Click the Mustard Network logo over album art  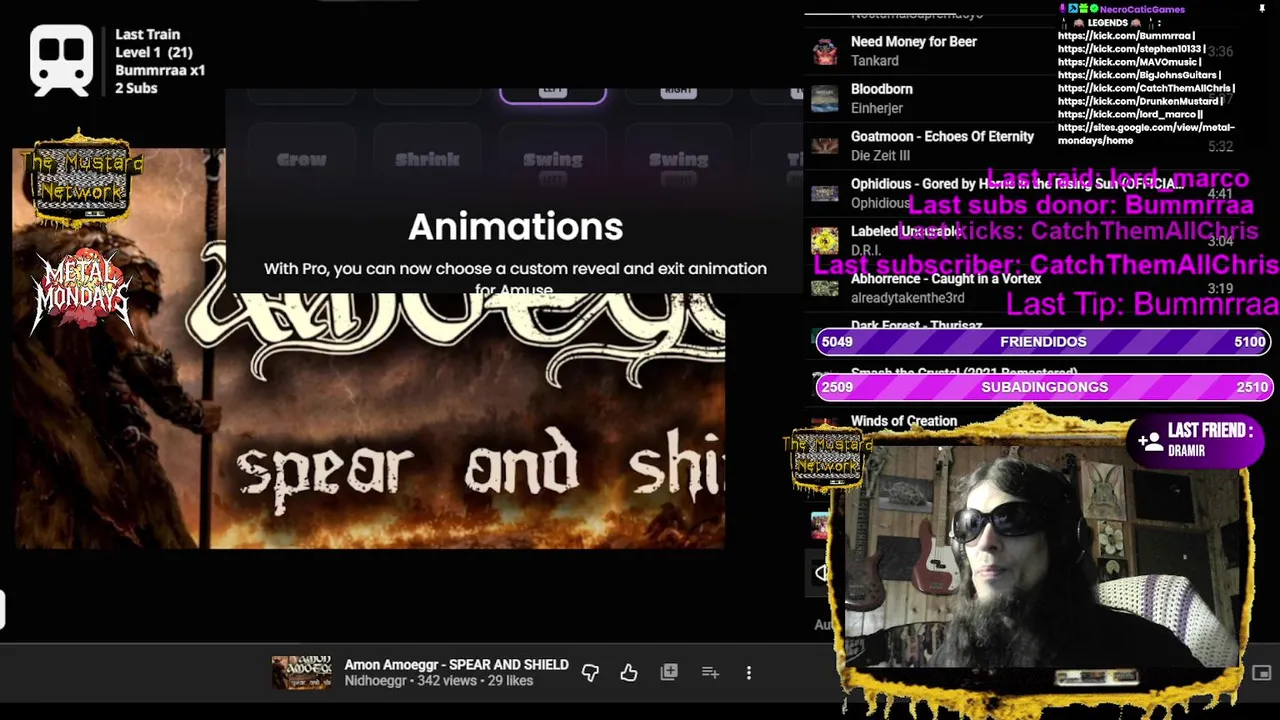click(82, 178)
